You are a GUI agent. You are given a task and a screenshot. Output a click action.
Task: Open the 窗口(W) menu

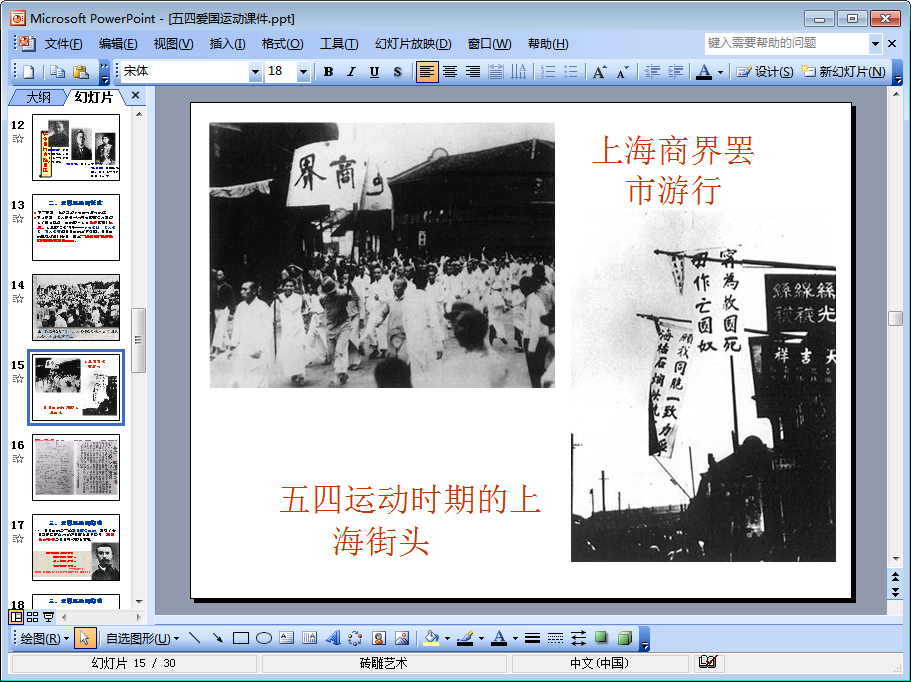tap(489, 44)
